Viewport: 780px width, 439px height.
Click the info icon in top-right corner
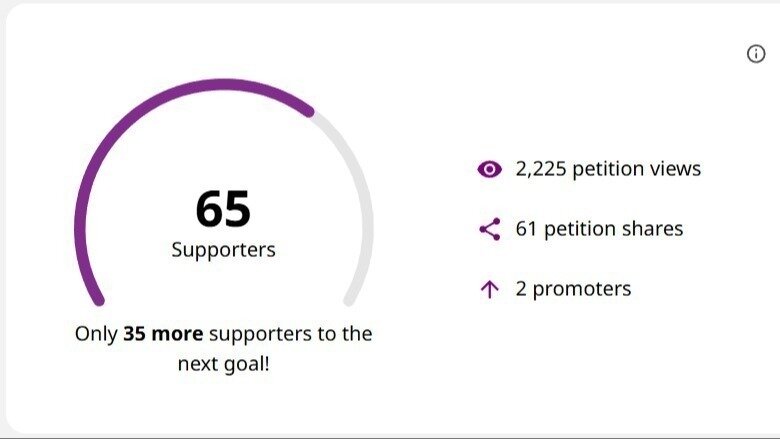756,54
